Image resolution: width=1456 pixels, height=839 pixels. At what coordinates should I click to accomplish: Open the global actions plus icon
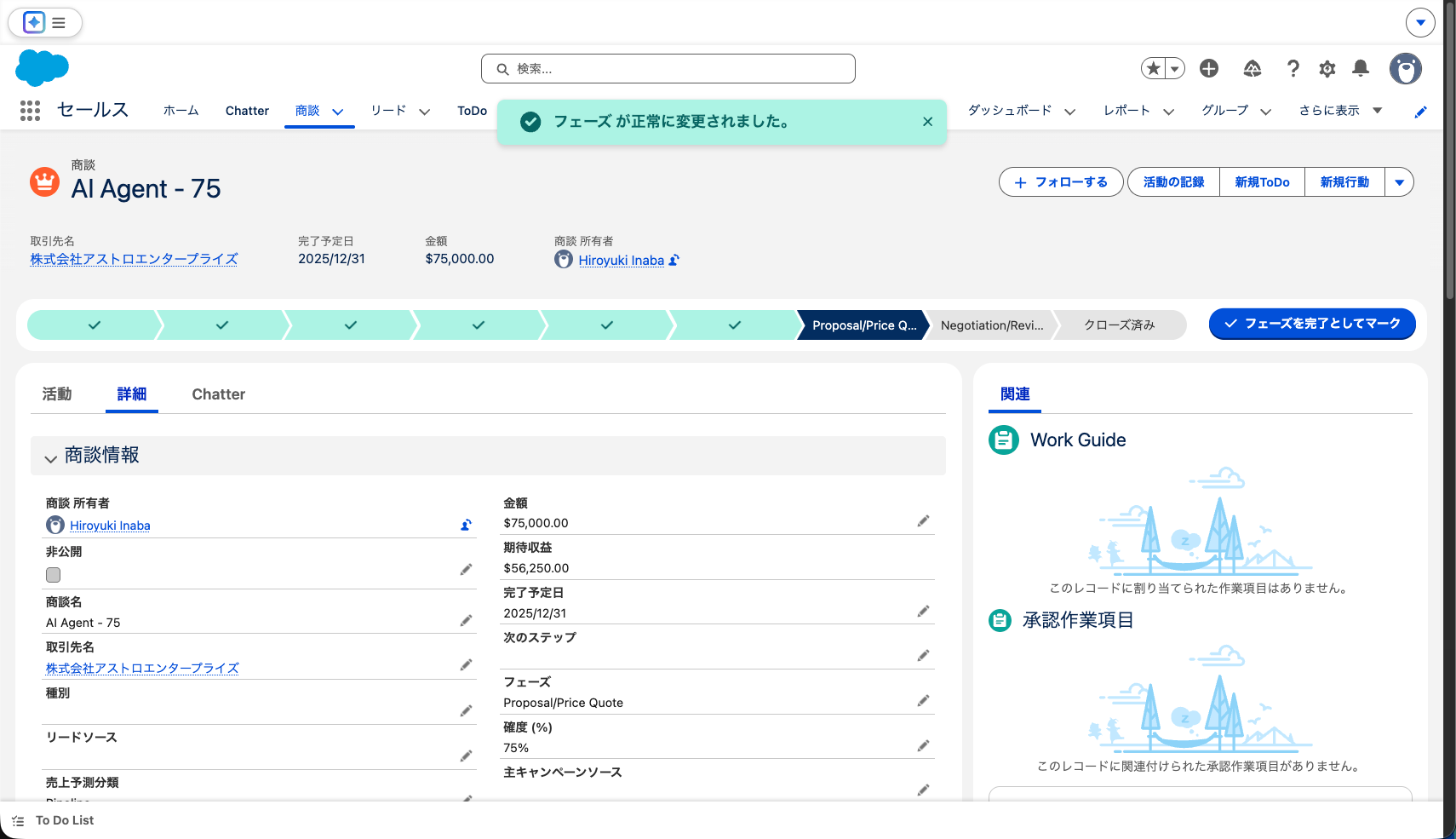(x=1209, y=68)
